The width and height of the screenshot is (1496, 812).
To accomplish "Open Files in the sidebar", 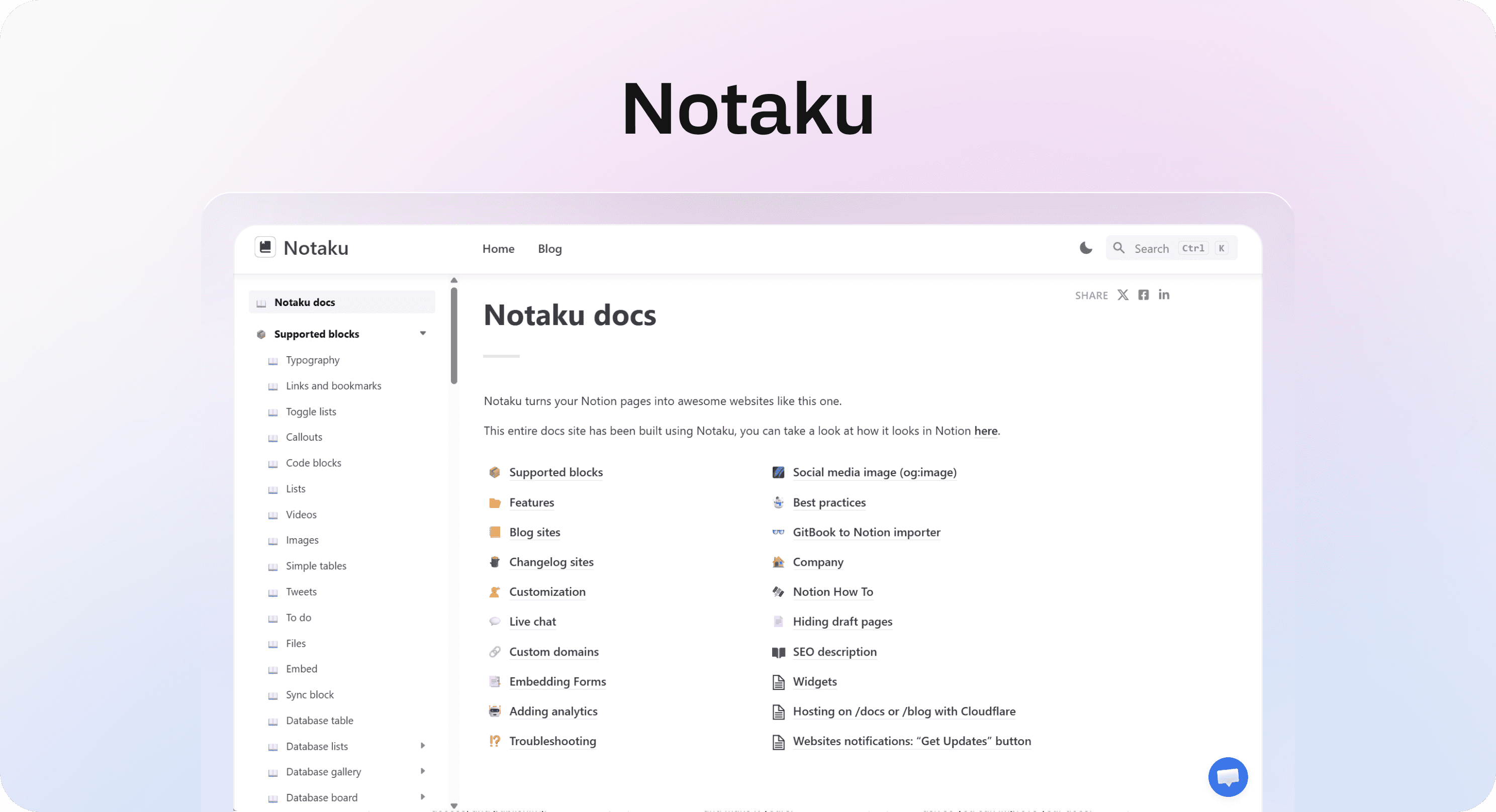I will pos(296,643).
